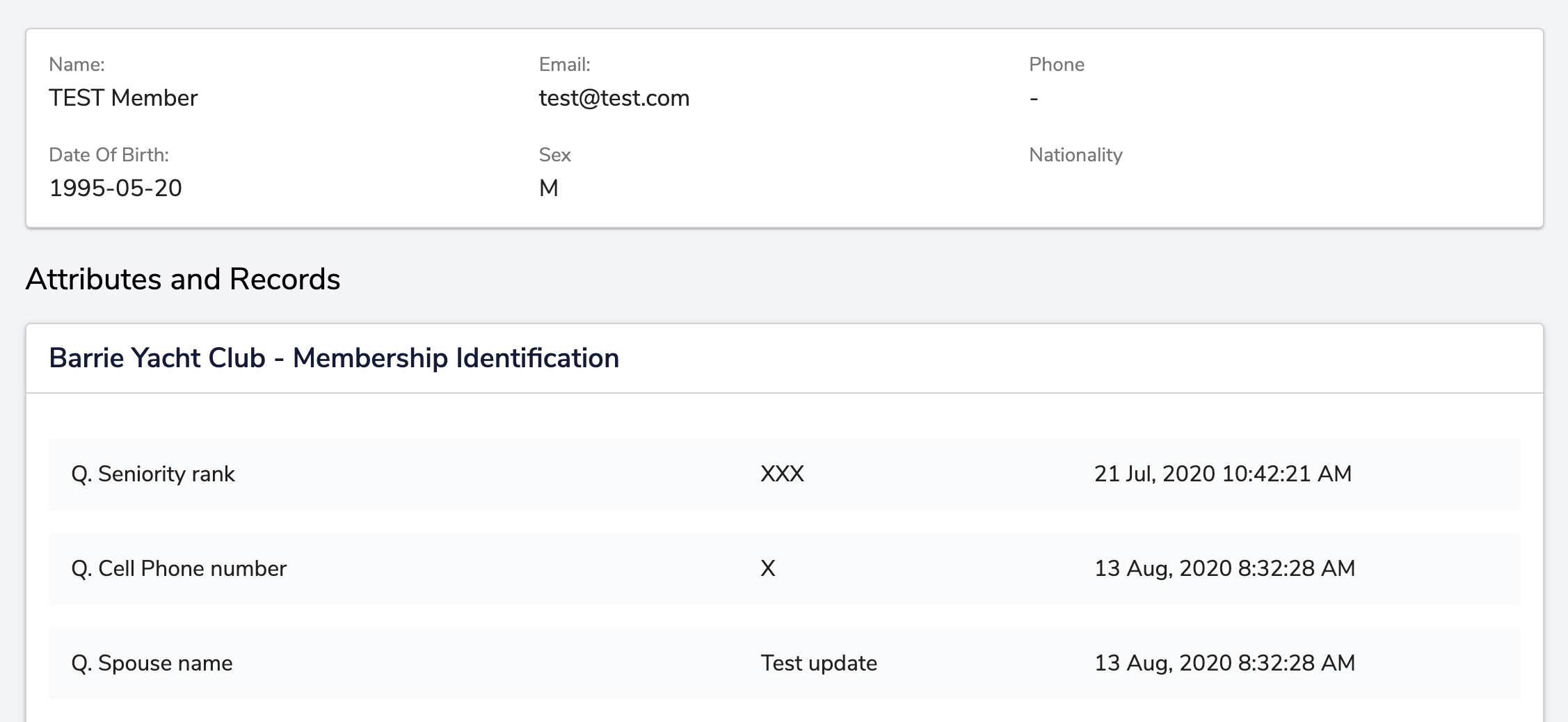Click the TEST Member name value

(123, 98)
